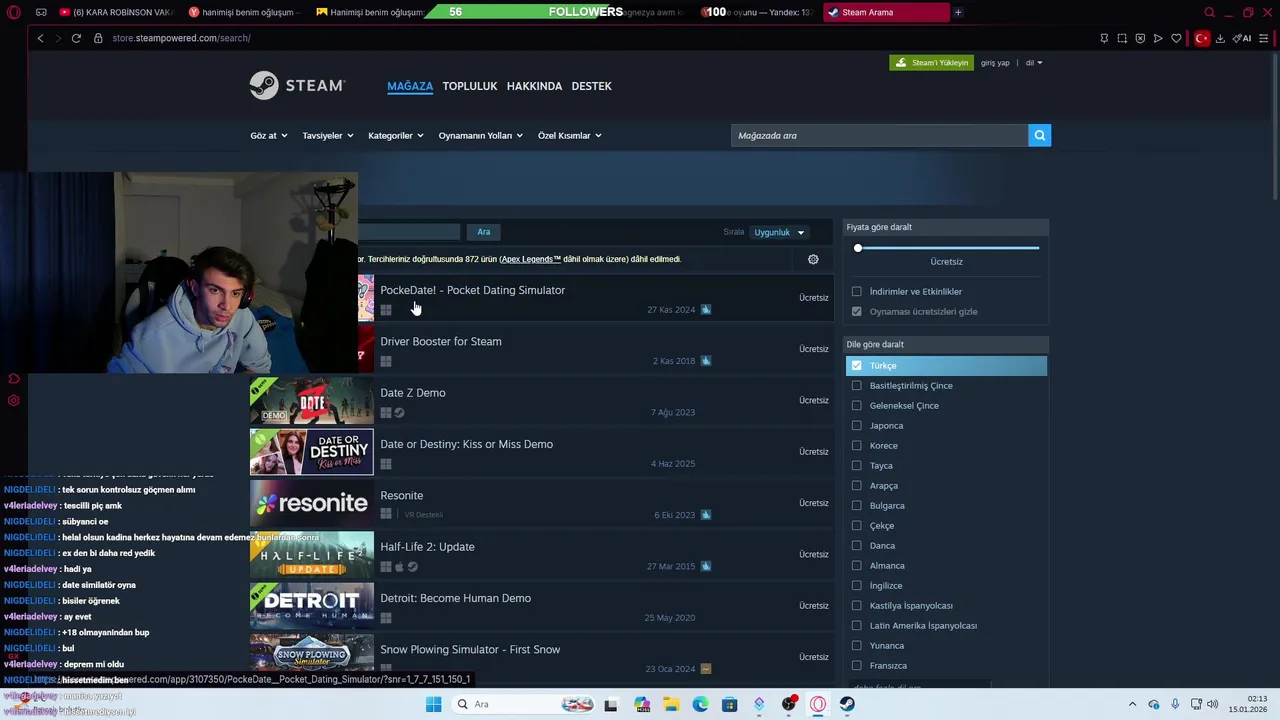Click the Ara search button

pos(484,232)
